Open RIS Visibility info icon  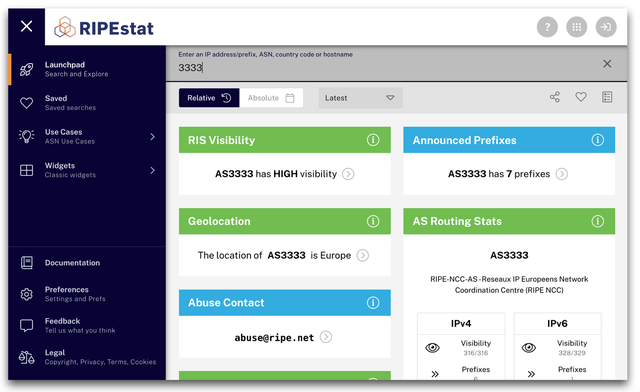(373, 140)
